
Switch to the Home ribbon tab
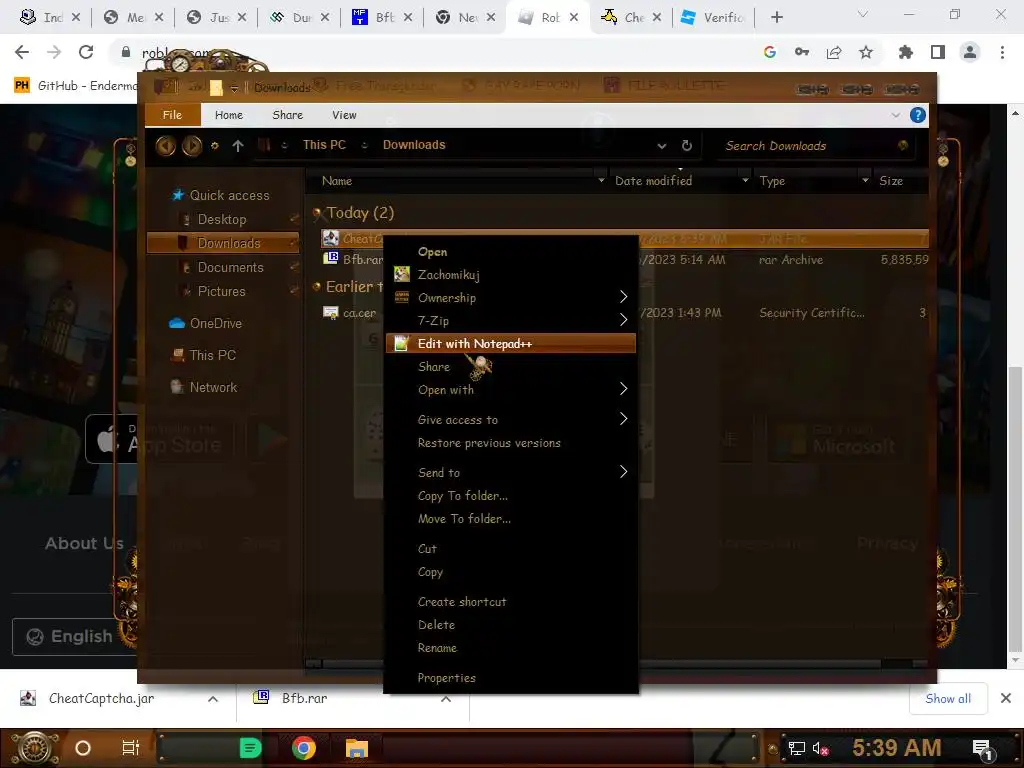229,115
